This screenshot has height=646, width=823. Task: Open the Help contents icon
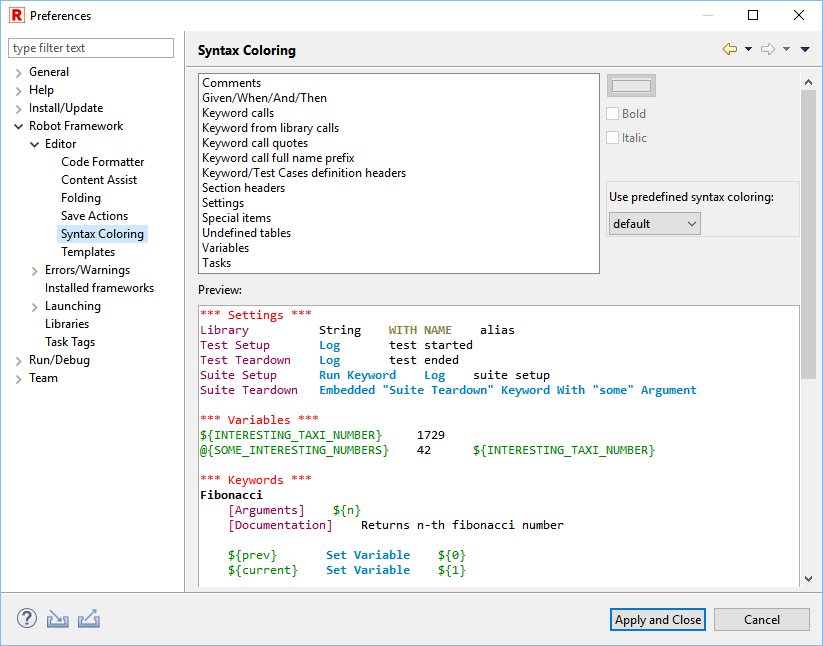(x=27, y=619)
